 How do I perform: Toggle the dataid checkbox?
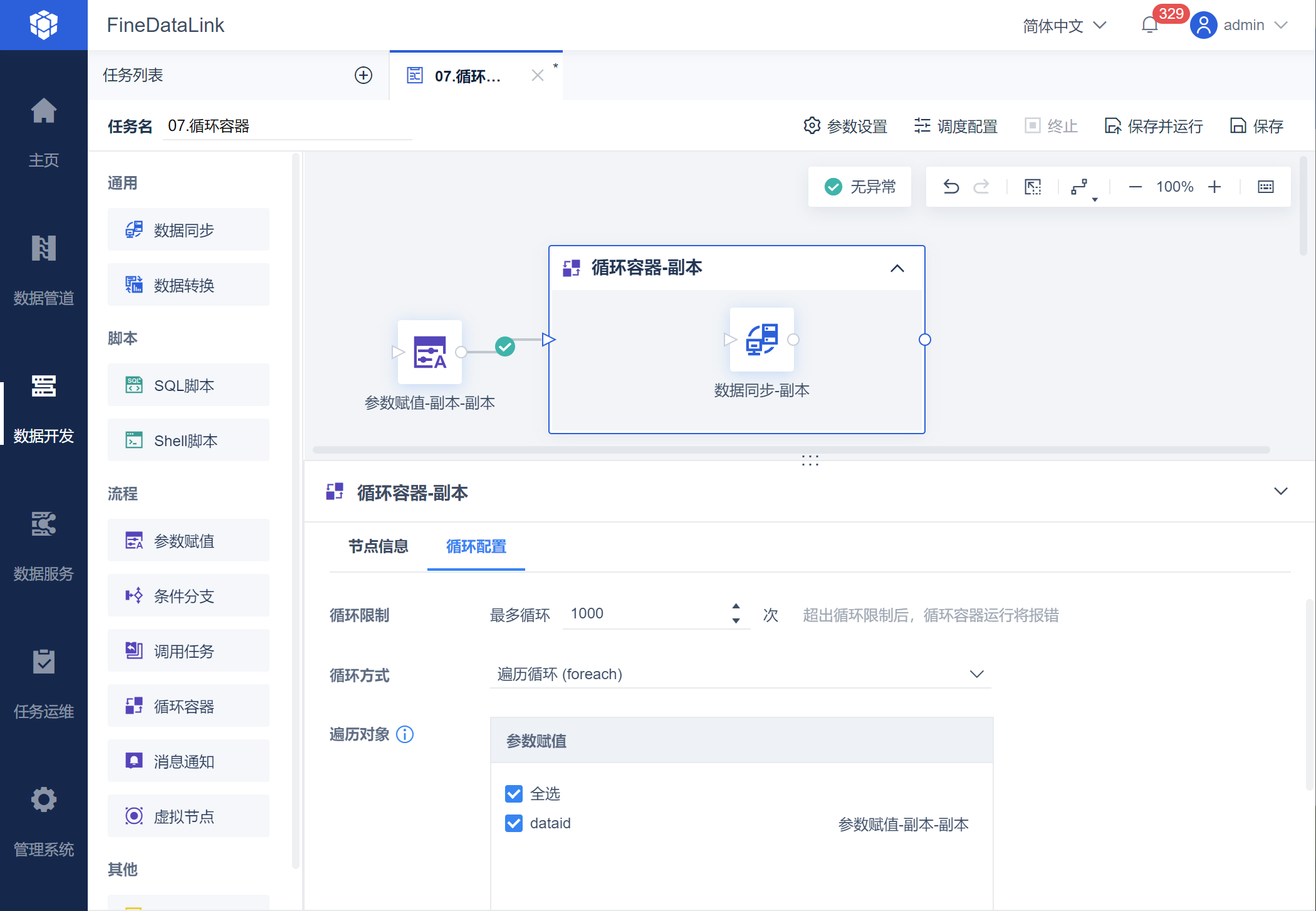(514, 823)
